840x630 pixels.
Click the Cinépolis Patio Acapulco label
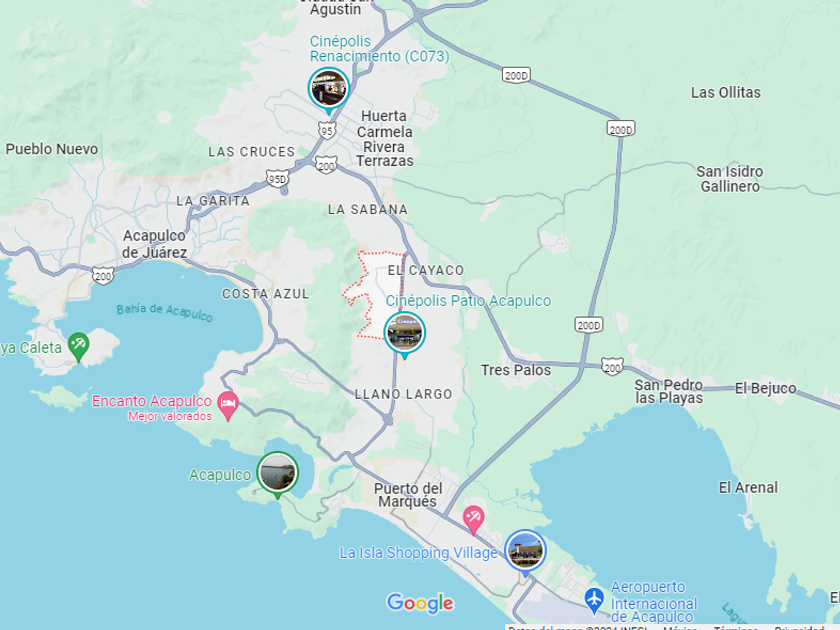[468, 301]
